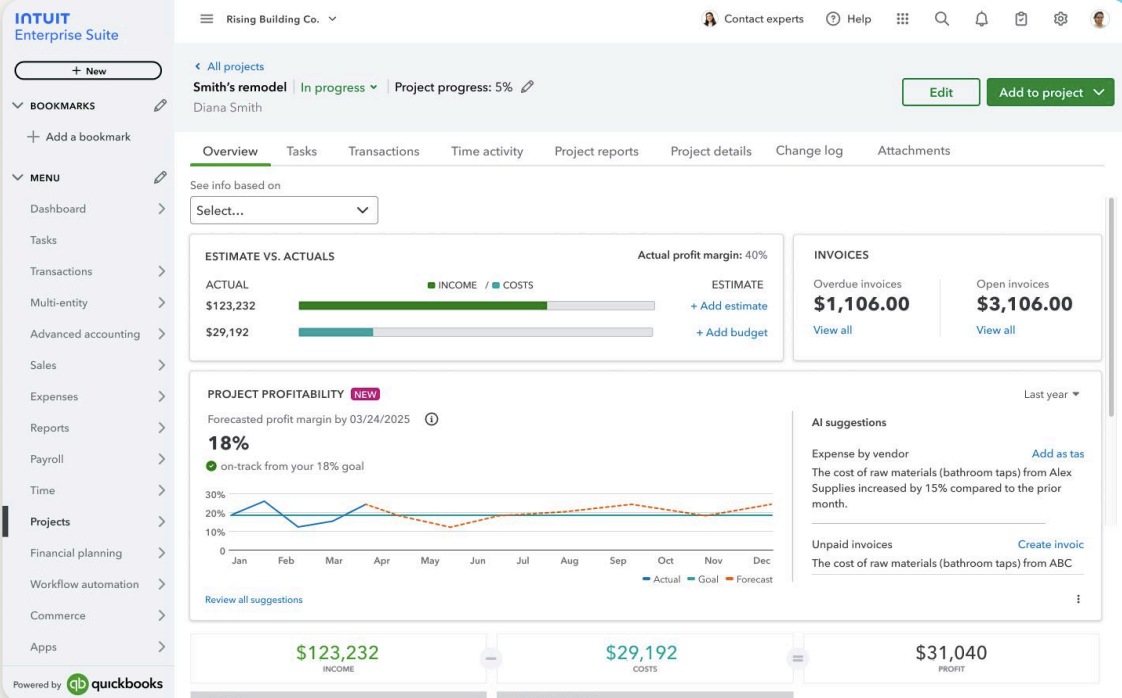This screenshot has width=1122, height=698.
Task: Switch to the Transactions tab
Action: (383, 151)
